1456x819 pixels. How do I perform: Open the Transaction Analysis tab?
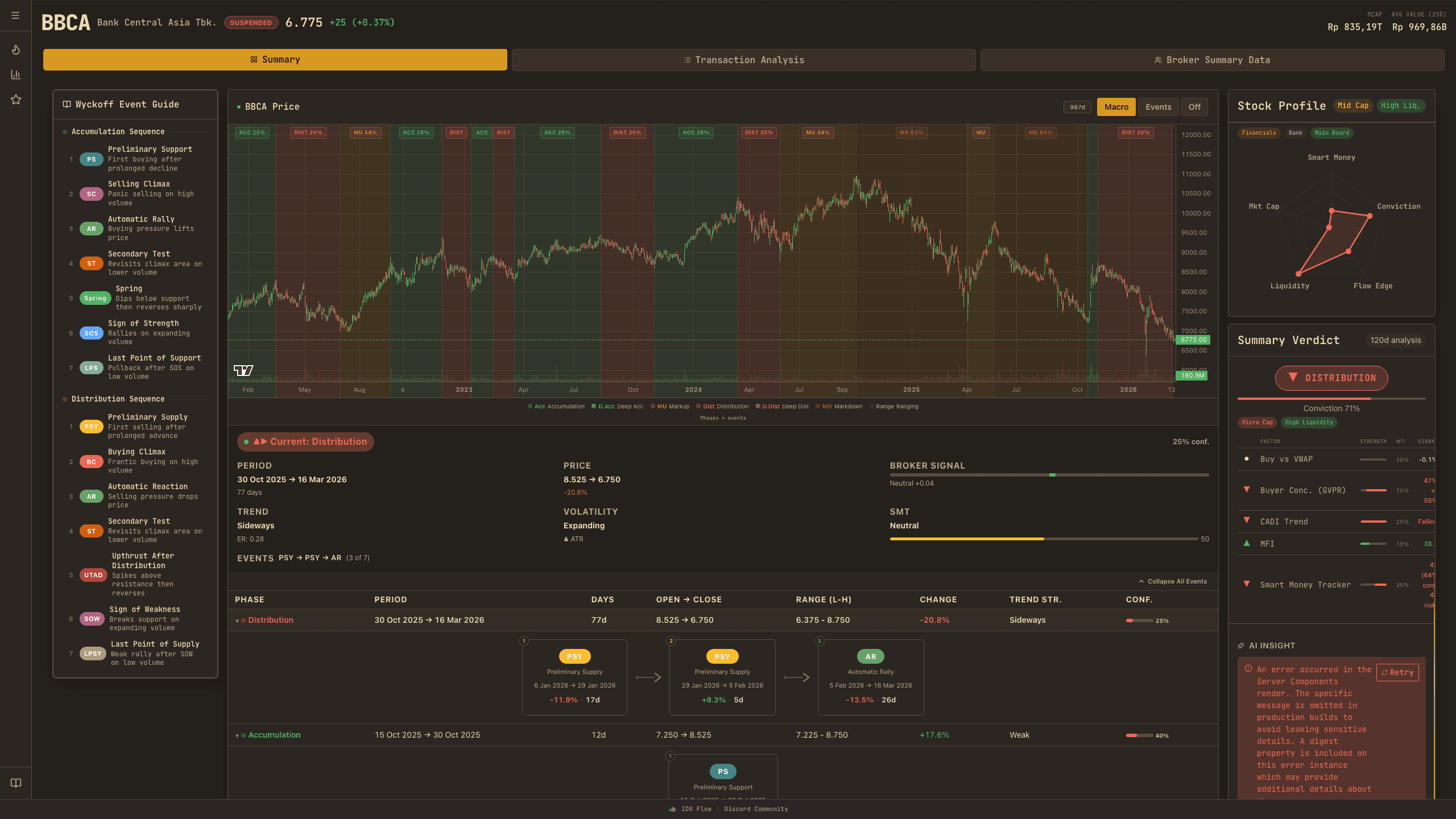click(743, 60)
